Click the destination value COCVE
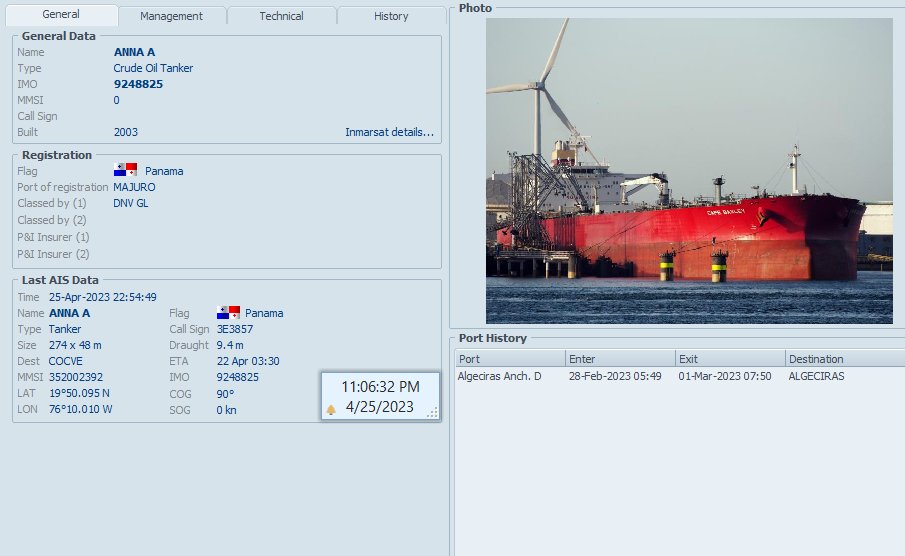Viewport: 905px width, 556px height. point(66,361)
